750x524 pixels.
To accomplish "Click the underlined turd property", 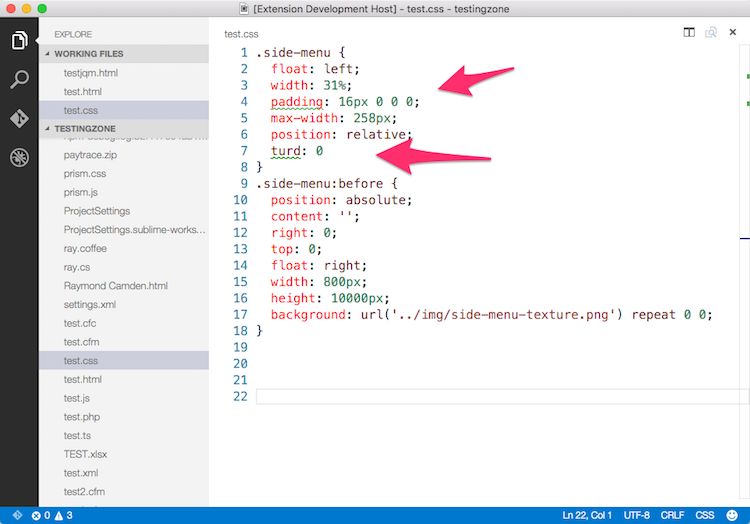I will click(x=286, y=151).
